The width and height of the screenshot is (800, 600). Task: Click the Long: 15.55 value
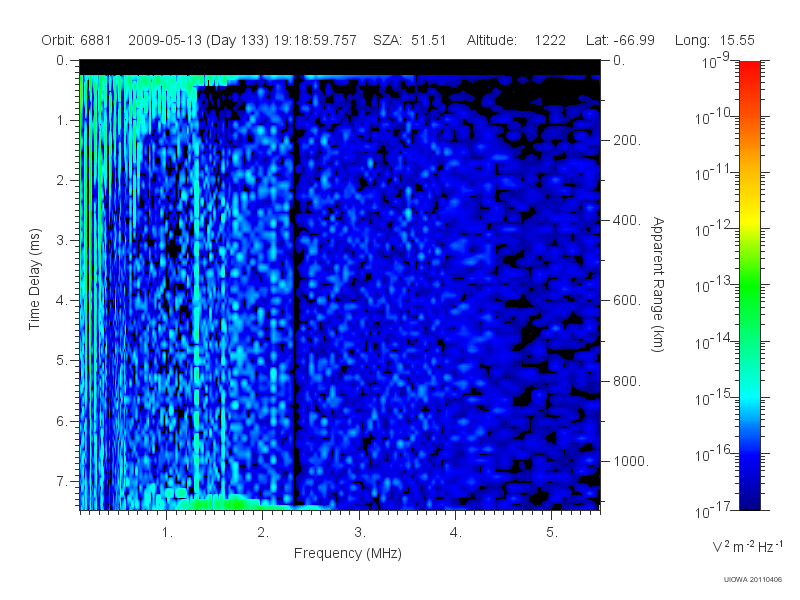point(714,40)
